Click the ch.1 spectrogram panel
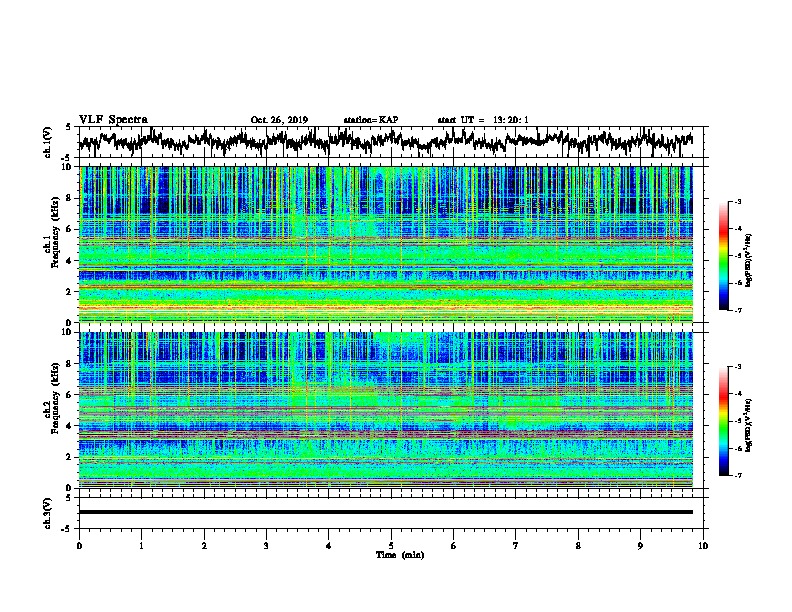The height and width of the screenshot is (612, 792). [385, 244]
